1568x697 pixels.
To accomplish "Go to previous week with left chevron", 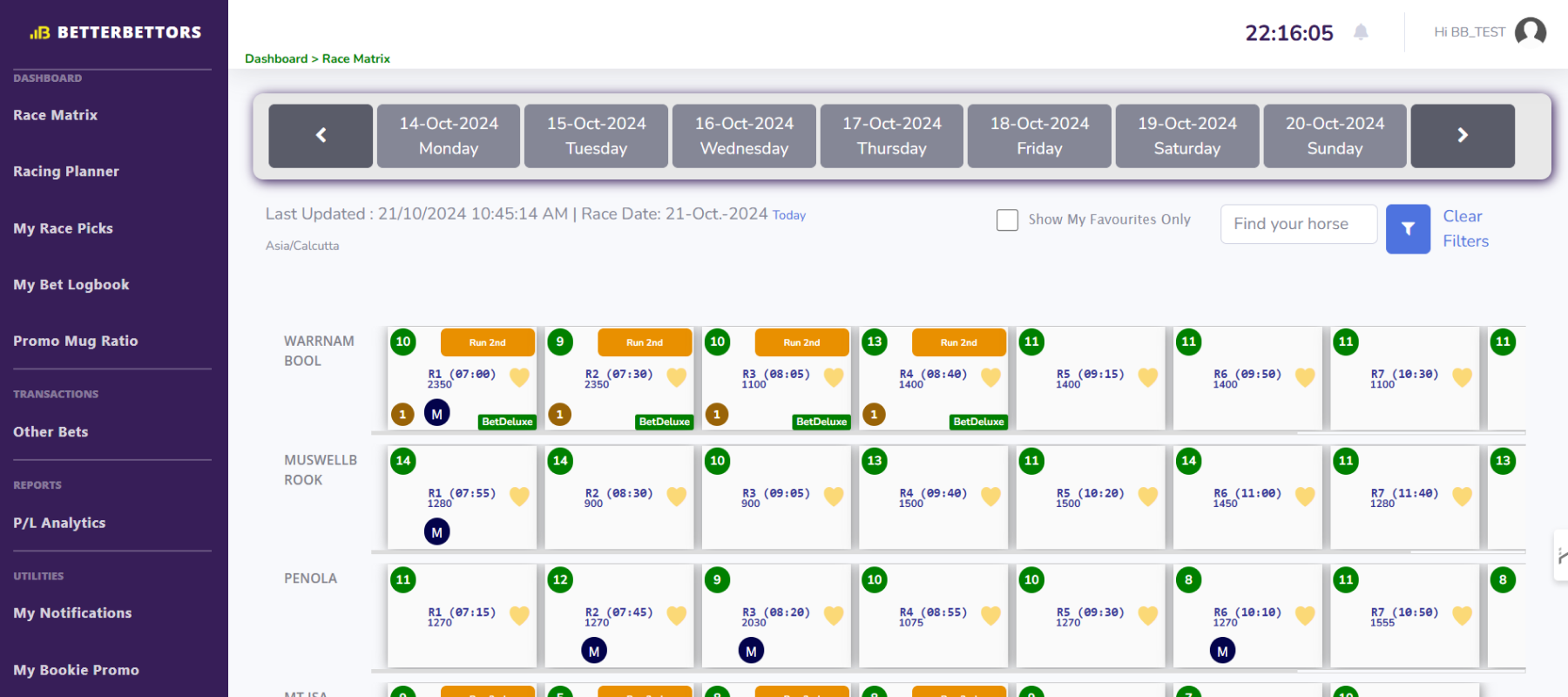I will [x=321, y=136].
